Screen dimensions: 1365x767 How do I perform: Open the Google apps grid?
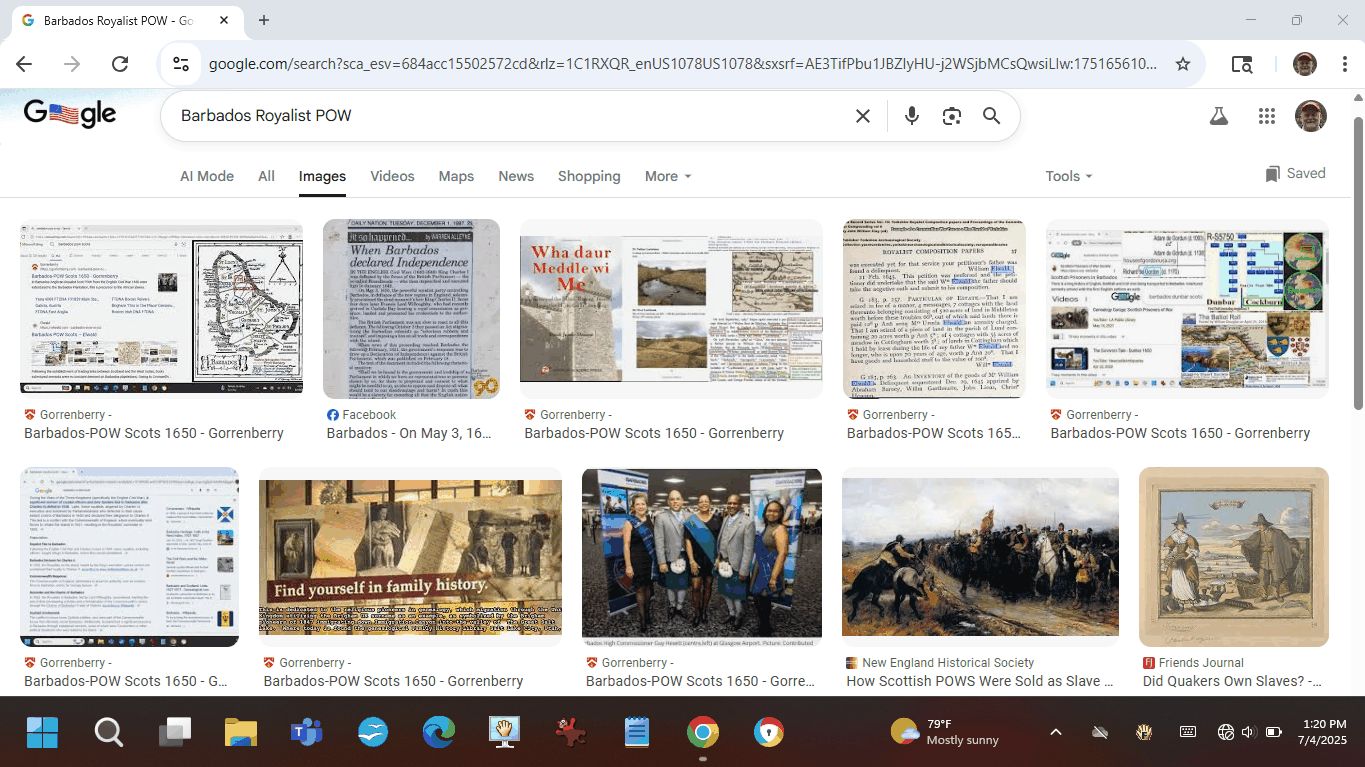point(1267,116)
